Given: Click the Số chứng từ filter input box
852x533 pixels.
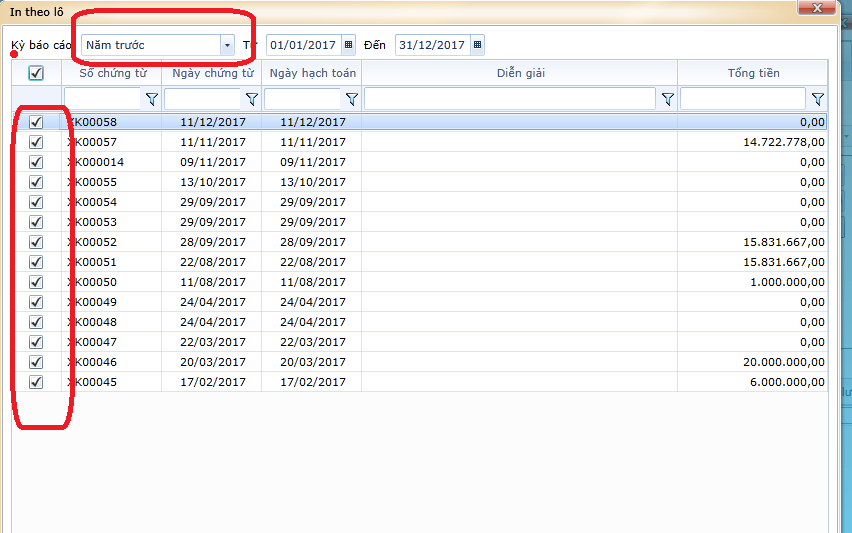Looking at the screenshot, I should point(103,99).
